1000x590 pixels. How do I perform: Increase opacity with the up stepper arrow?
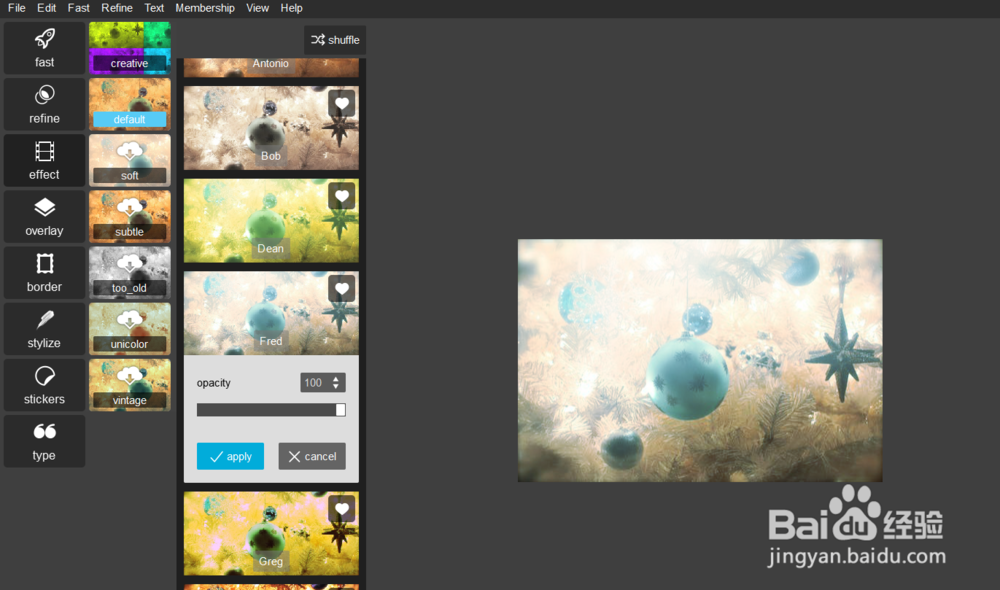coord(336,379)
